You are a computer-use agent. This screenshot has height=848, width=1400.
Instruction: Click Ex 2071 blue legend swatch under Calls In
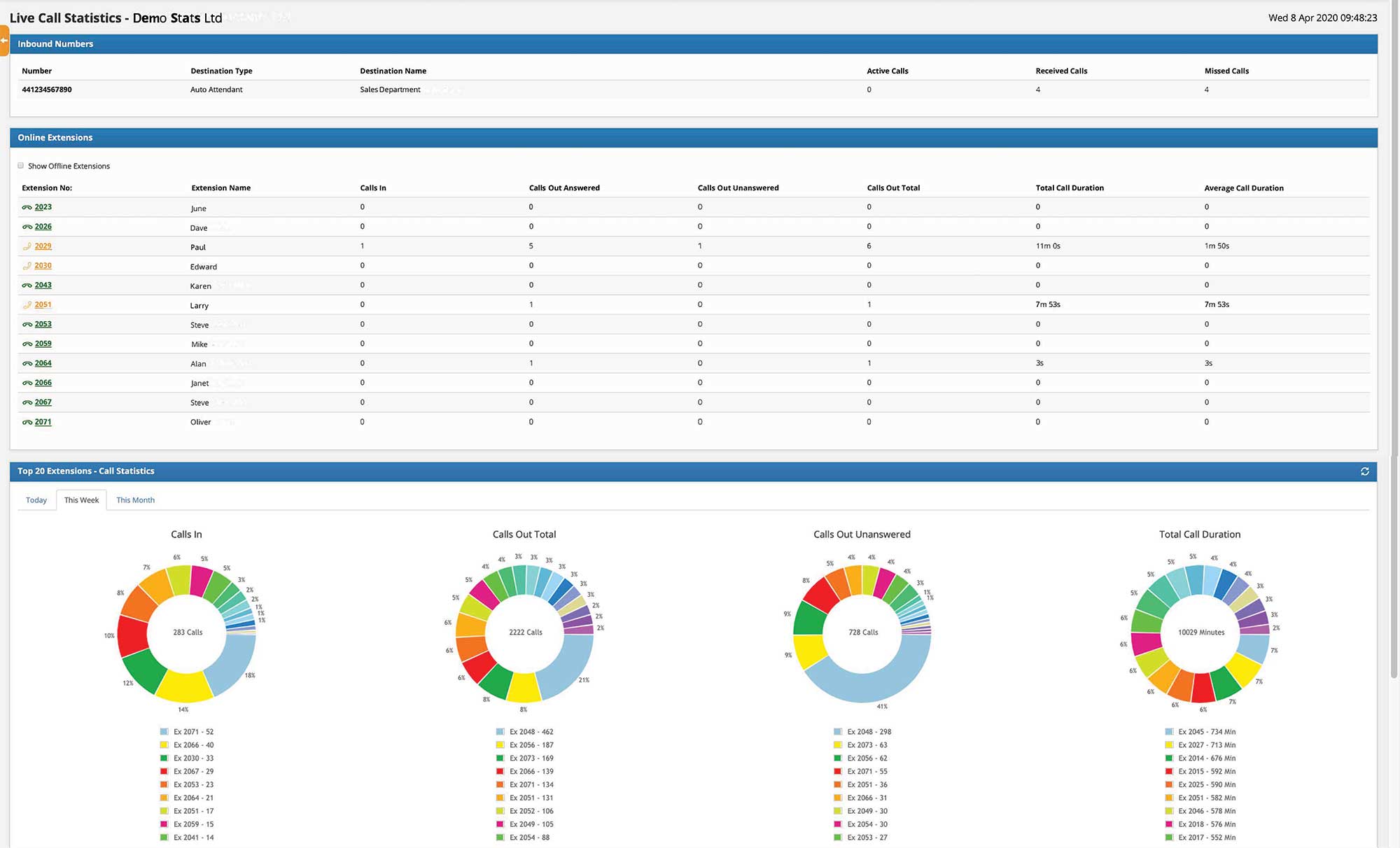coord(164,732)
